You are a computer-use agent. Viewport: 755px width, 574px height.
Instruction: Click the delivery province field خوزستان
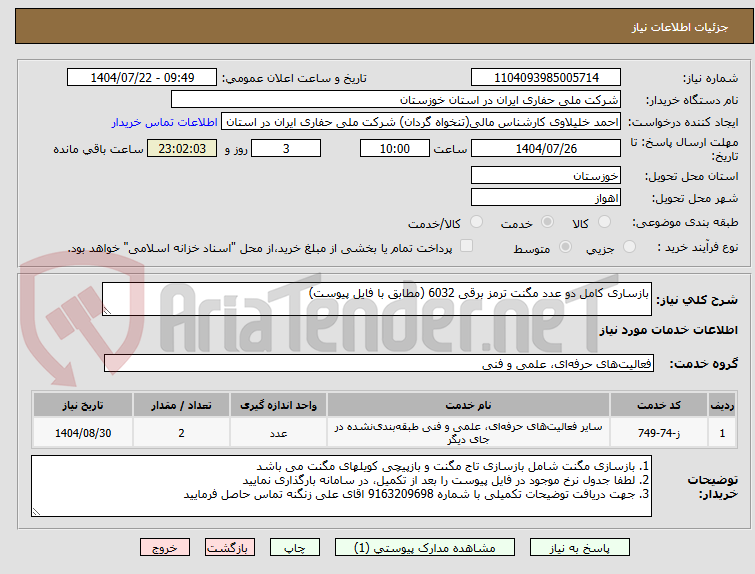point(546,175)
